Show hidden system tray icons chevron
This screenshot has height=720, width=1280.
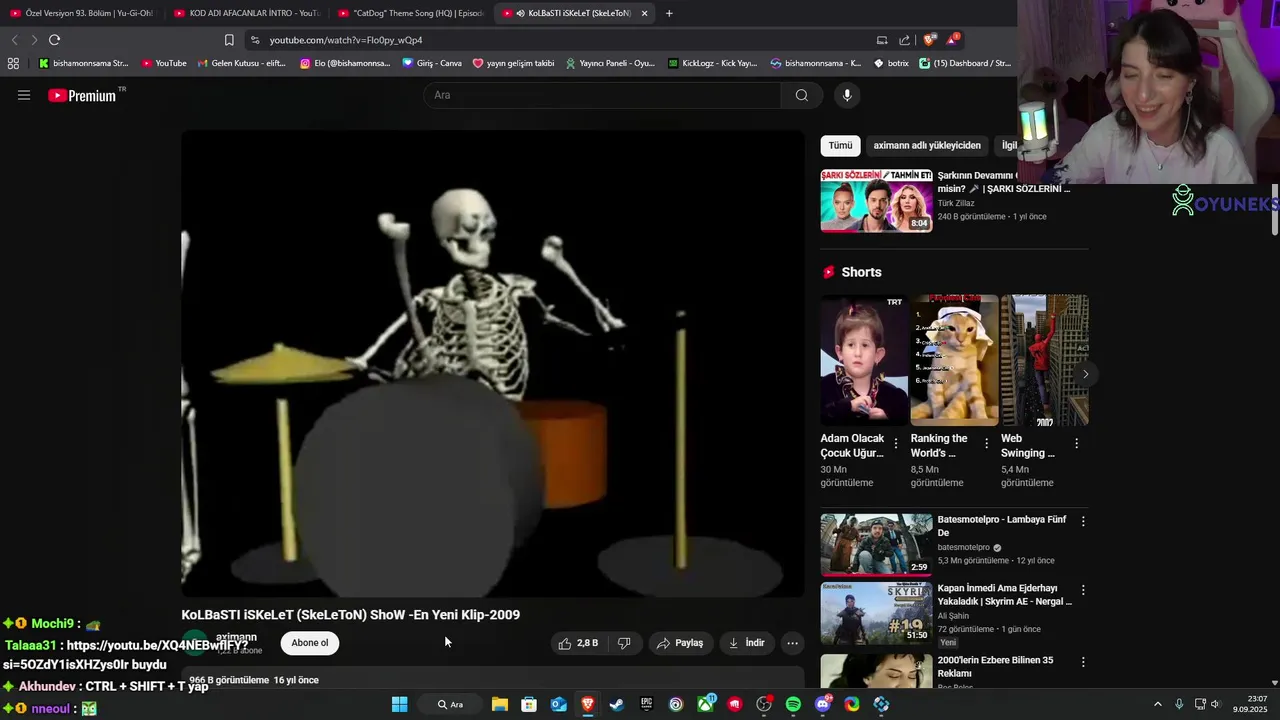pyautogui.click(x=1158, y=704)
